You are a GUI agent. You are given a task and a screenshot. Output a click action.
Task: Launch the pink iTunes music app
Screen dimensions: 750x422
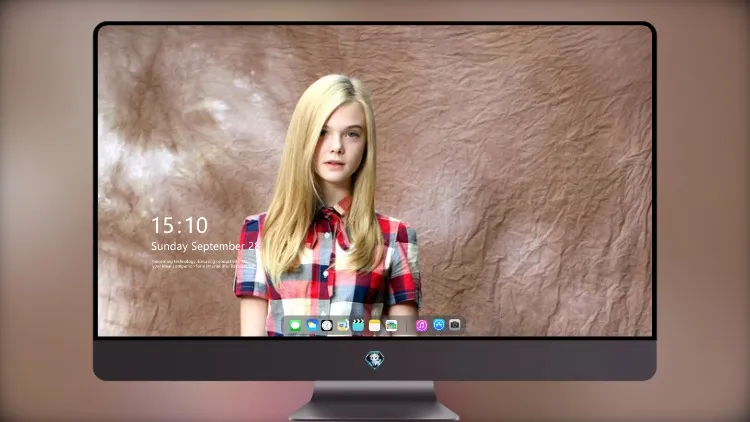pos(421,325)
